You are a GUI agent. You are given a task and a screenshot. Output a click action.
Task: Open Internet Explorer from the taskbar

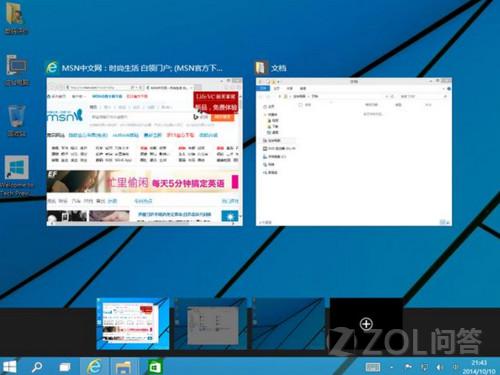(94, 367)
